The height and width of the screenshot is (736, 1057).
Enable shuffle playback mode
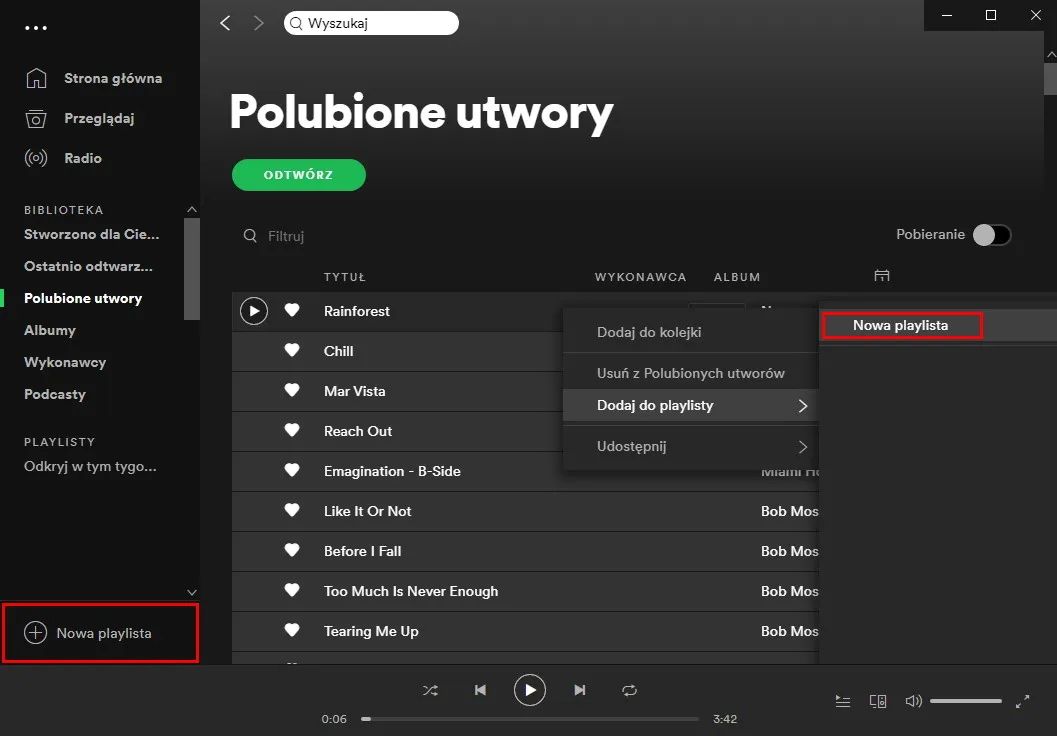[x=430, y=690]
